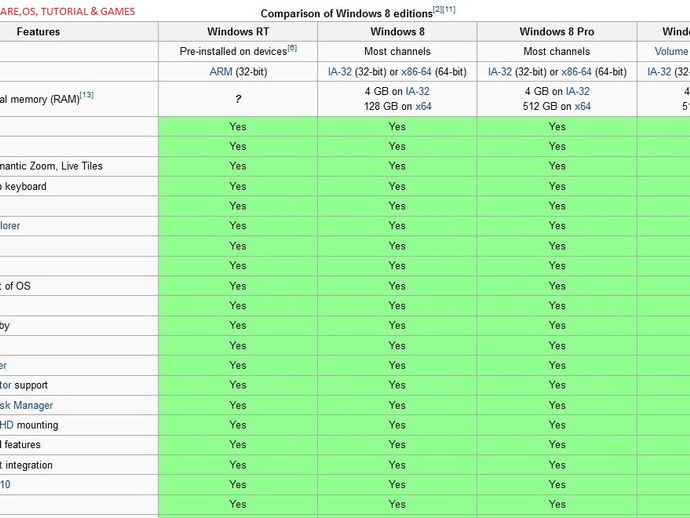The width and height of the screenshot is (690, 518).
Task: Select 'Pre-installed on devices' text
Action: pos(233,51)
